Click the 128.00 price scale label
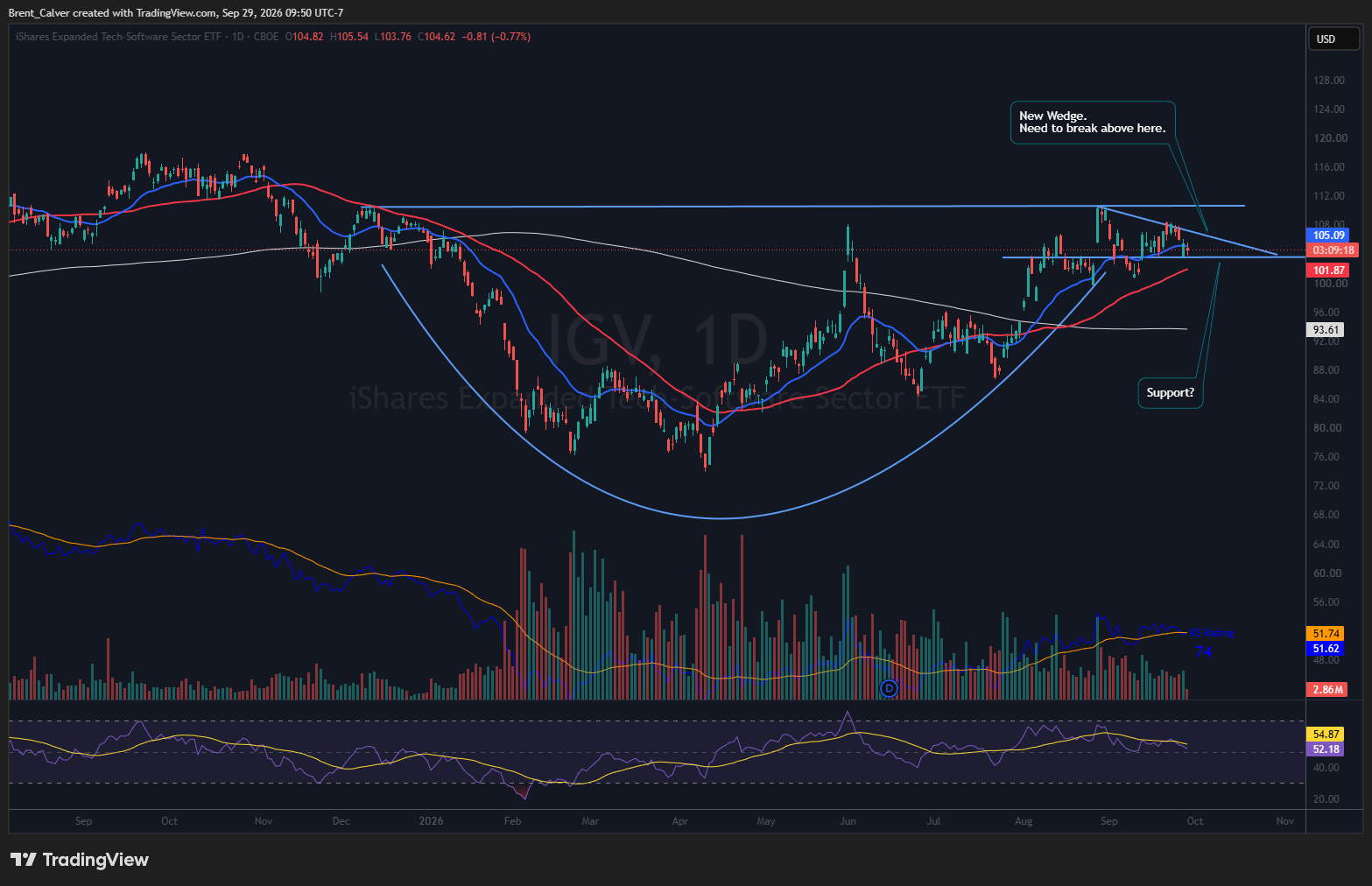1372x886 pixels. [x=1329, y=81]
